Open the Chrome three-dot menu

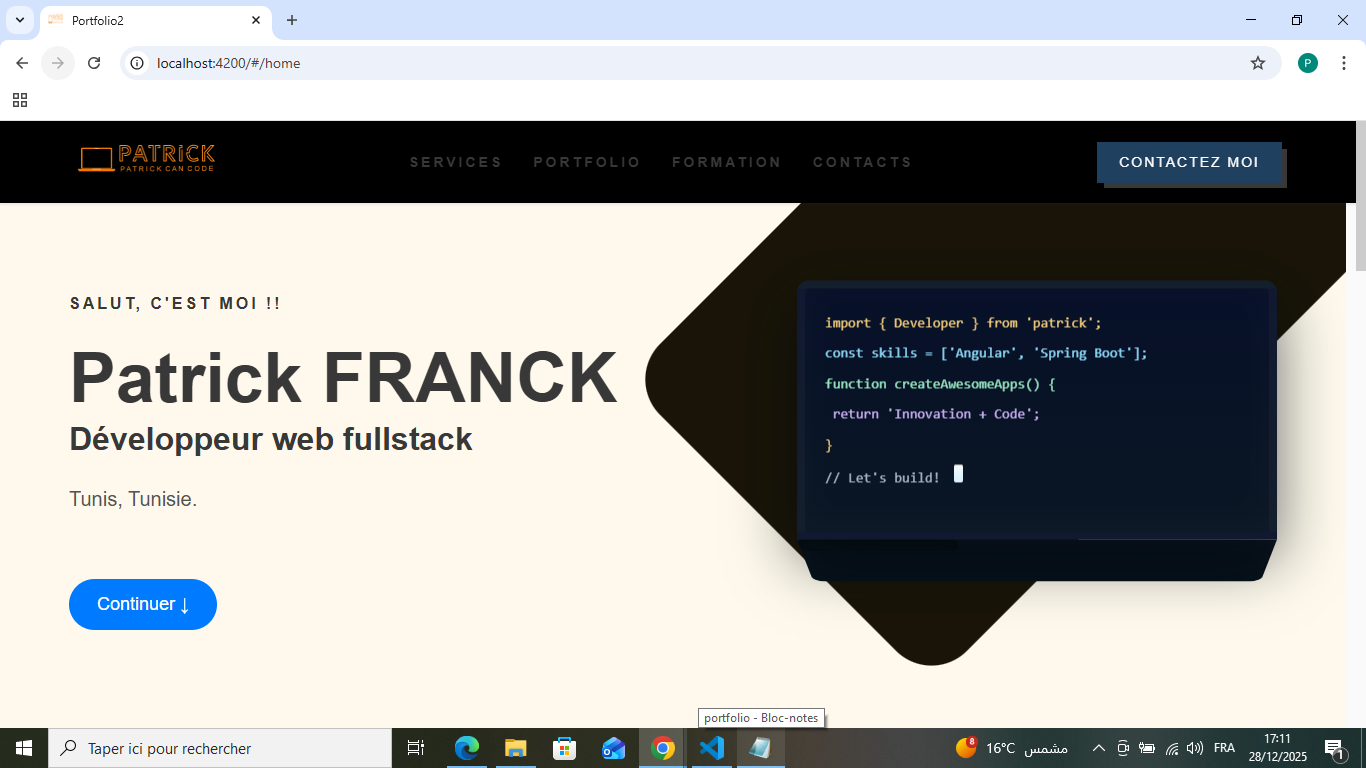1344,62
